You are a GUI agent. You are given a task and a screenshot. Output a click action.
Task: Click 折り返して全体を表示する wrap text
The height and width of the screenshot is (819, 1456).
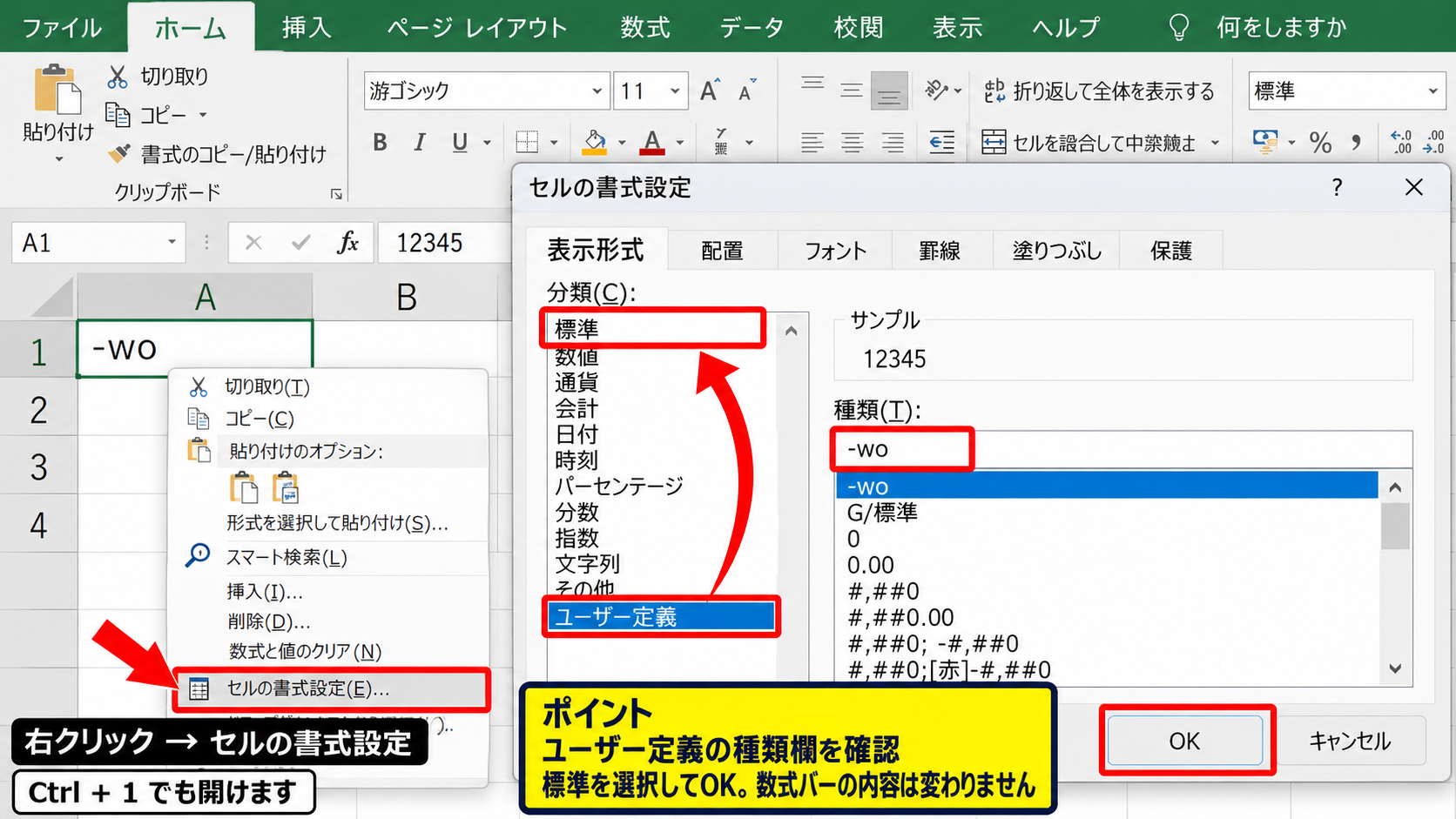pyautogui.click(x=1098, y=91)
